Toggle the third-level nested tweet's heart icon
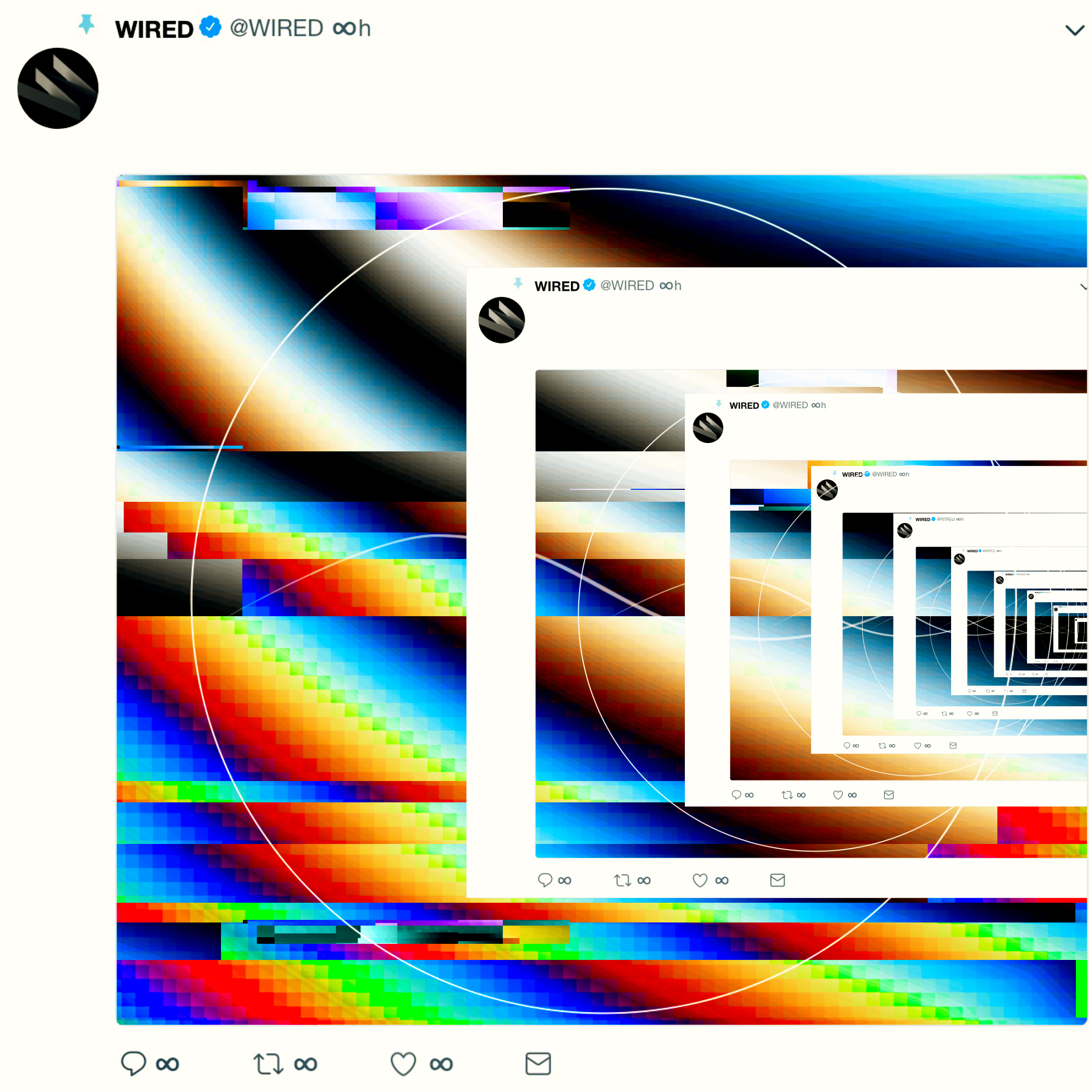Image resolution: width=1092 pixels, height=1092 pixels. (x=838, y=795)
